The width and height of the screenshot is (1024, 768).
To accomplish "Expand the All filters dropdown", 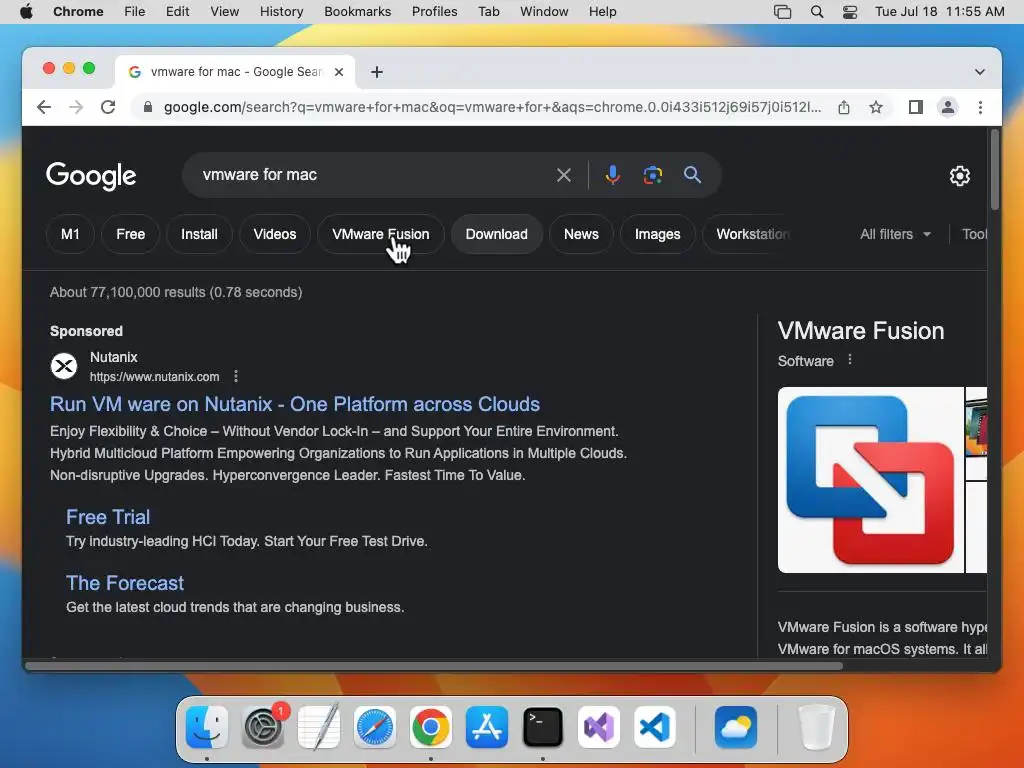I will 895,234.
